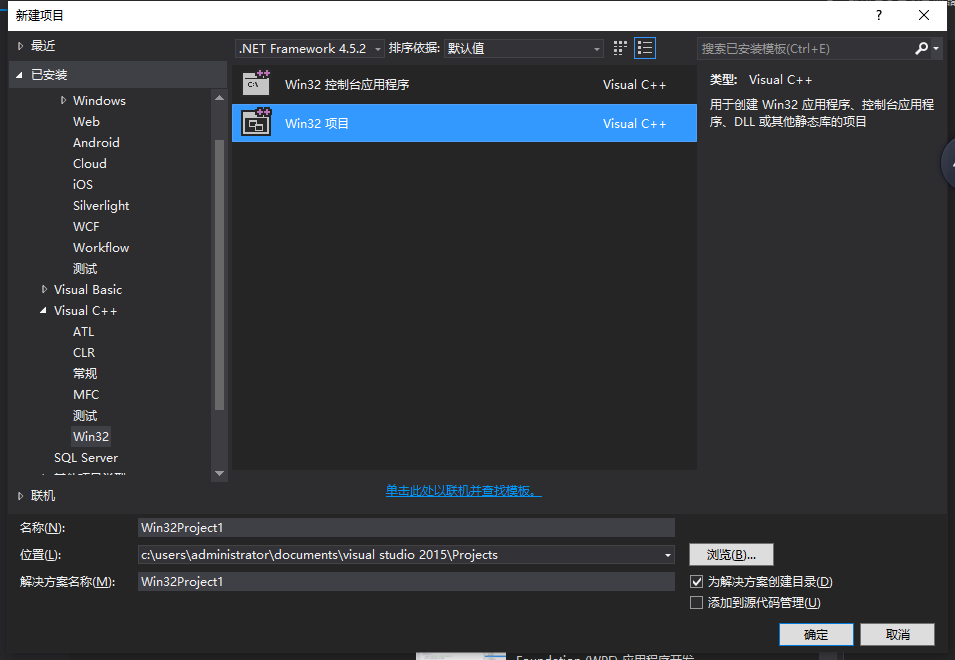Select the Web category
The image size is (955, 660).
[86, 122]
